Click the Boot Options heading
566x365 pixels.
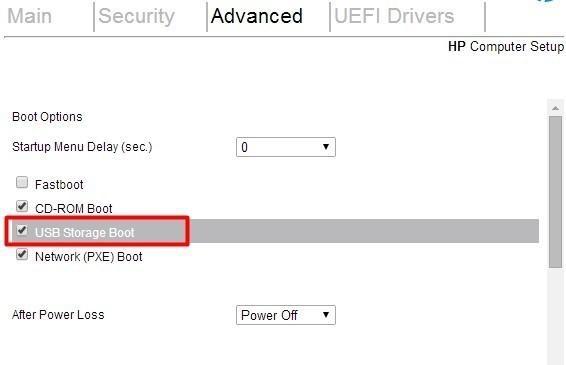click(47, 117)
